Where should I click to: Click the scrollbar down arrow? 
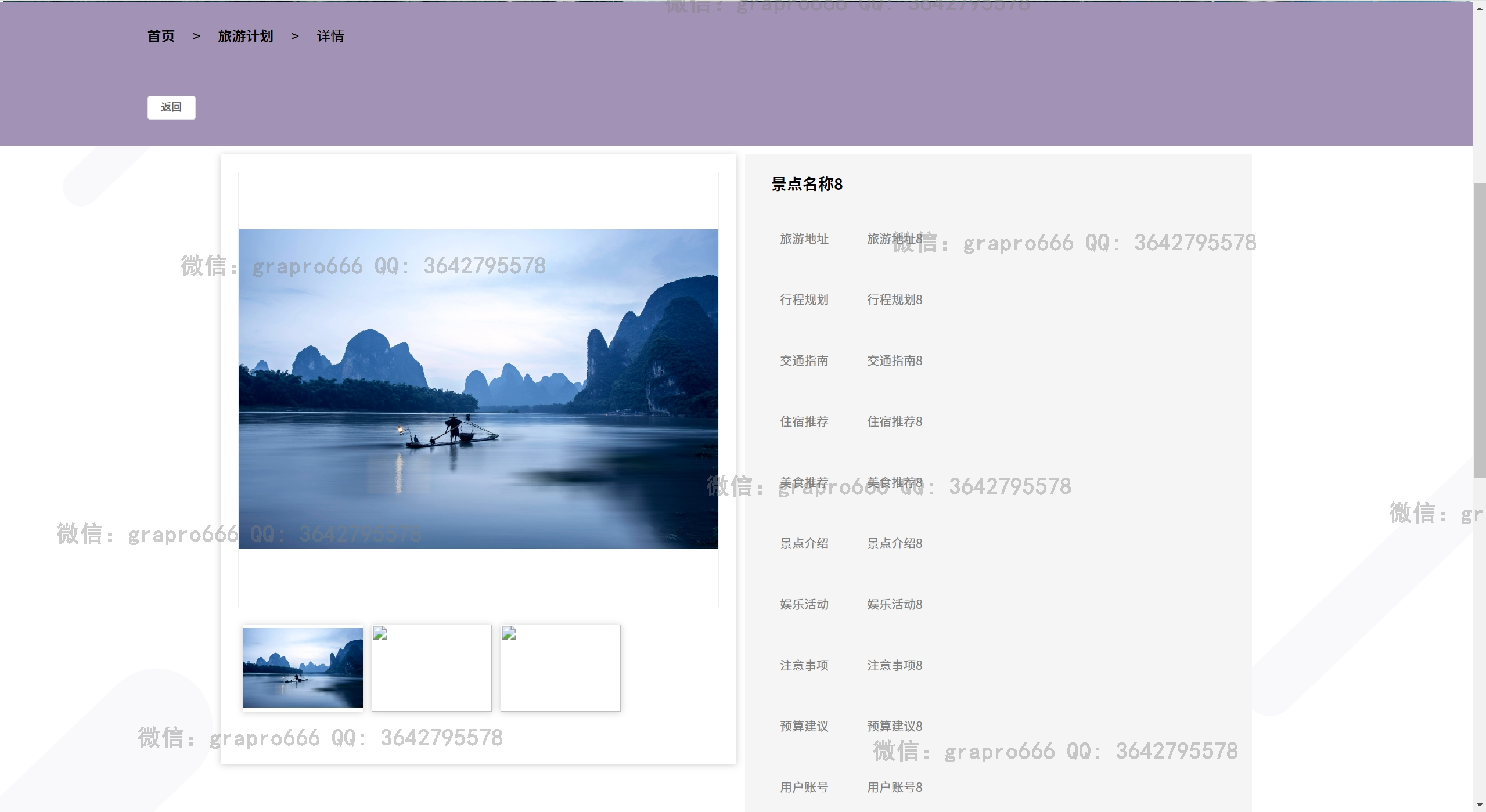1479,806
